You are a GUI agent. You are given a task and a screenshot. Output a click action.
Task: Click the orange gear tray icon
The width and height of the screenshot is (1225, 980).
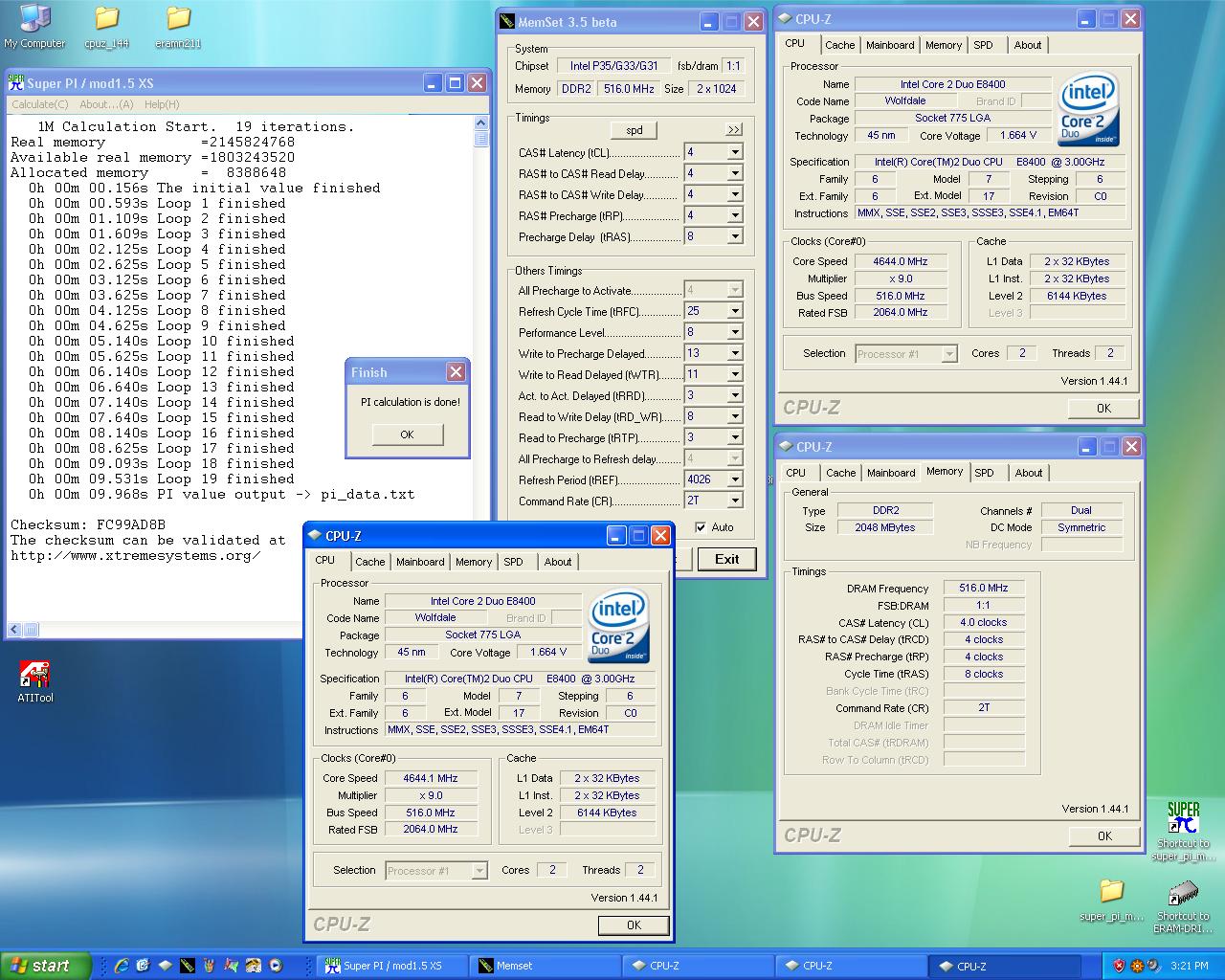click(1137, 966)
